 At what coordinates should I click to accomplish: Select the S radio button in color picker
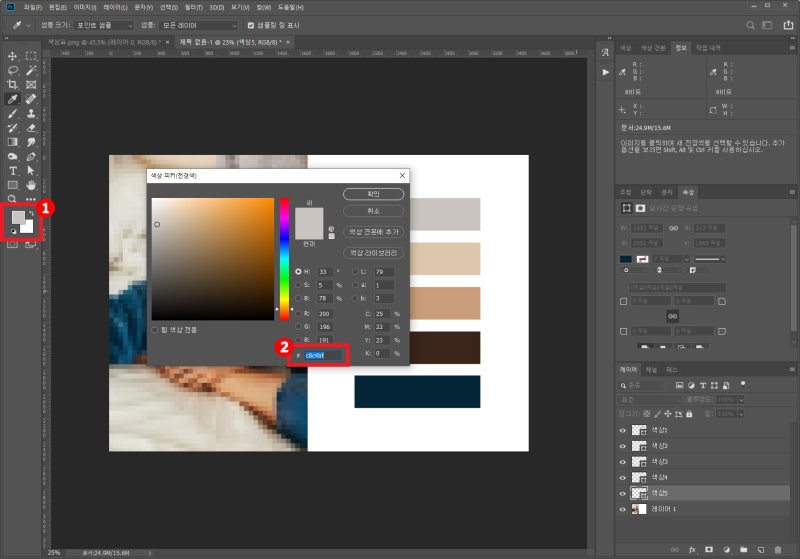[298, 285]
